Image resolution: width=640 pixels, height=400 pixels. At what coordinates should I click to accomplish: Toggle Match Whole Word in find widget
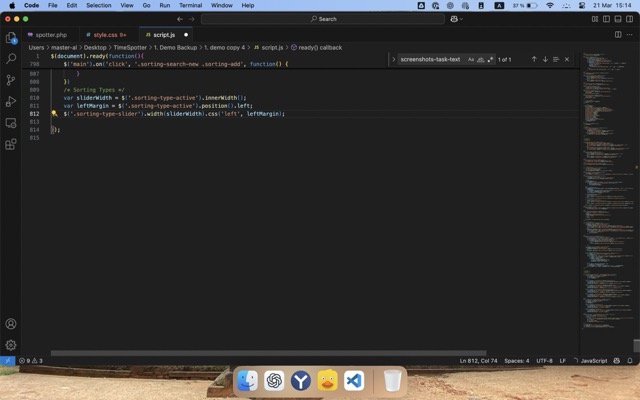coord(480,59)
